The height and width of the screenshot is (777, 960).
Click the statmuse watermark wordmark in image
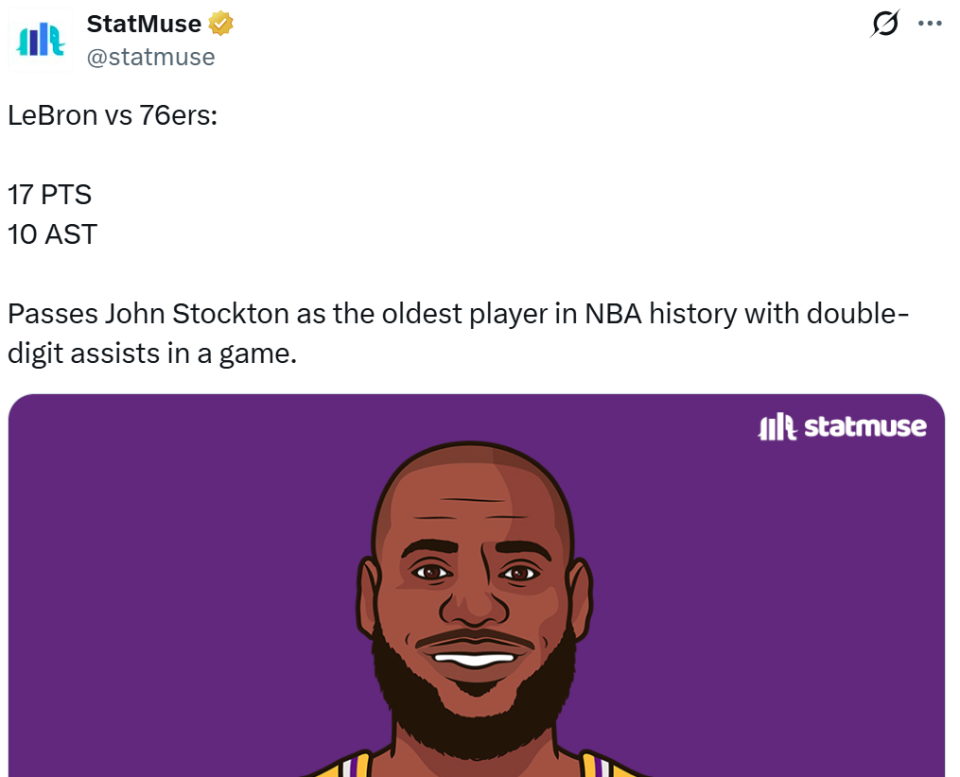click(865, 428)
